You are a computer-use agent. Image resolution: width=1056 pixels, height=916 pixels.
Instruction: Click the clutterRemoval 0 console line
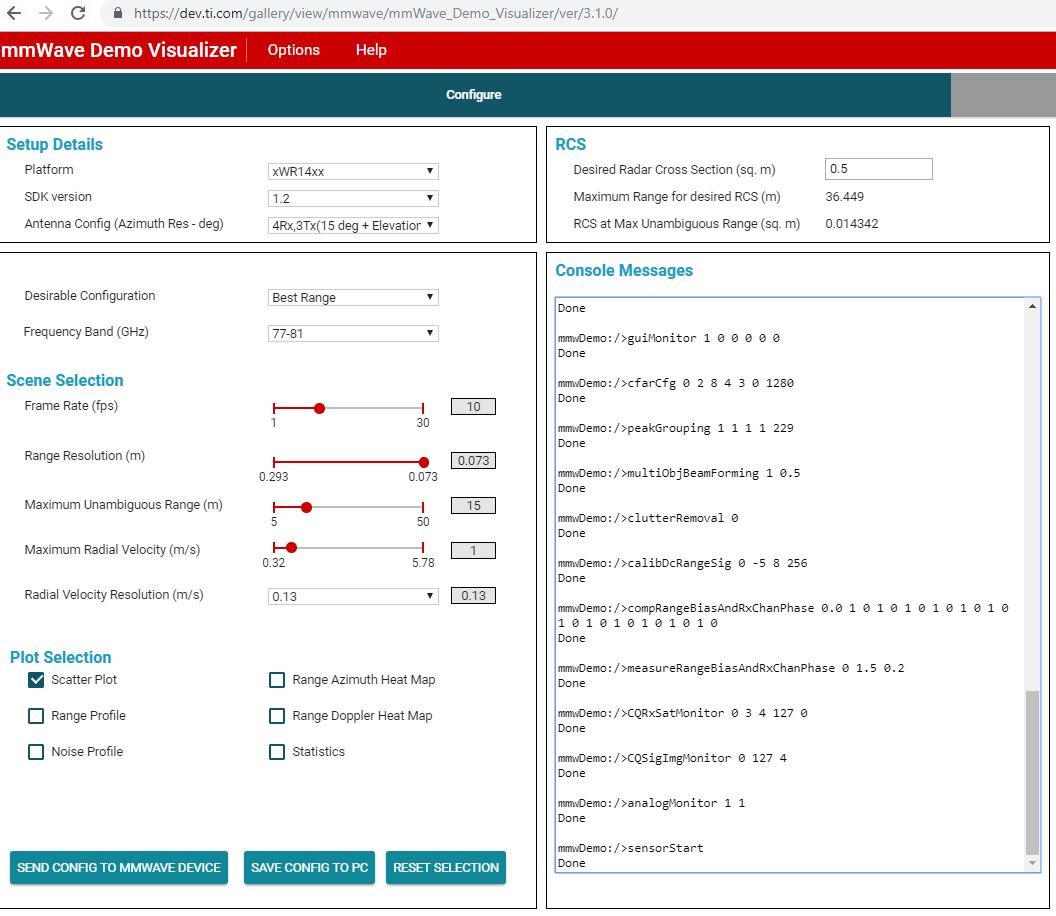(x=648, y=518)
